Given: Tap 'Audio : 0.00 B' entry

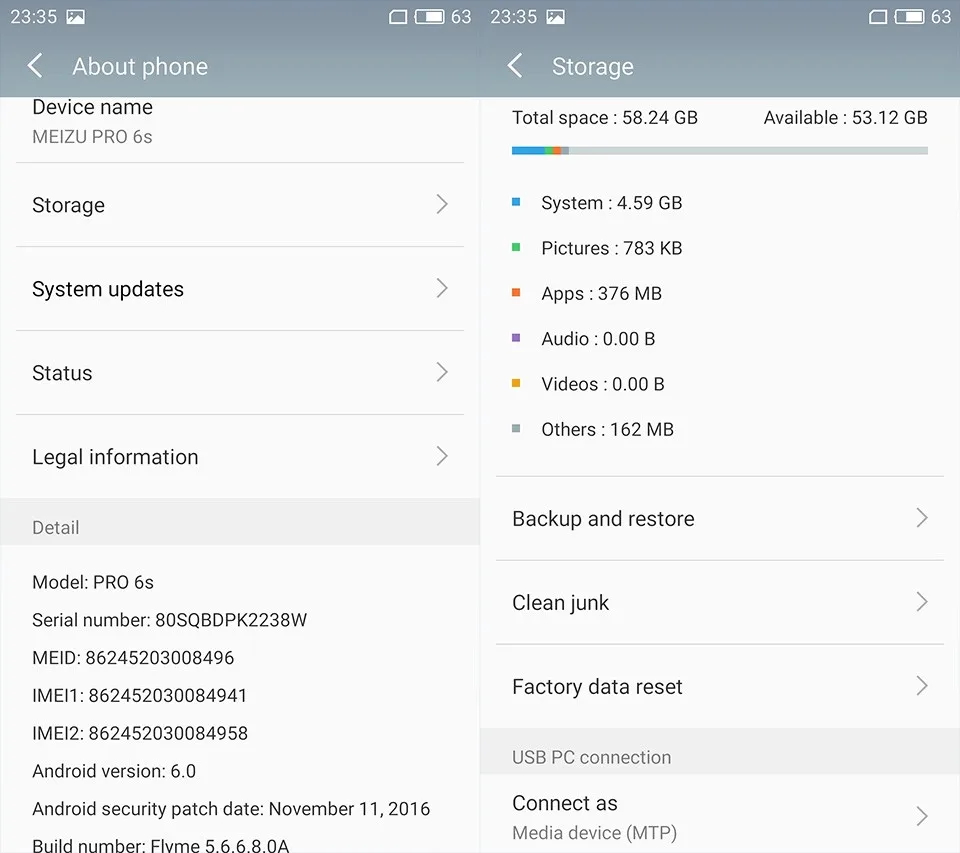Looking at the screenshot, I should pyautogui.click(x=598, y=339).
